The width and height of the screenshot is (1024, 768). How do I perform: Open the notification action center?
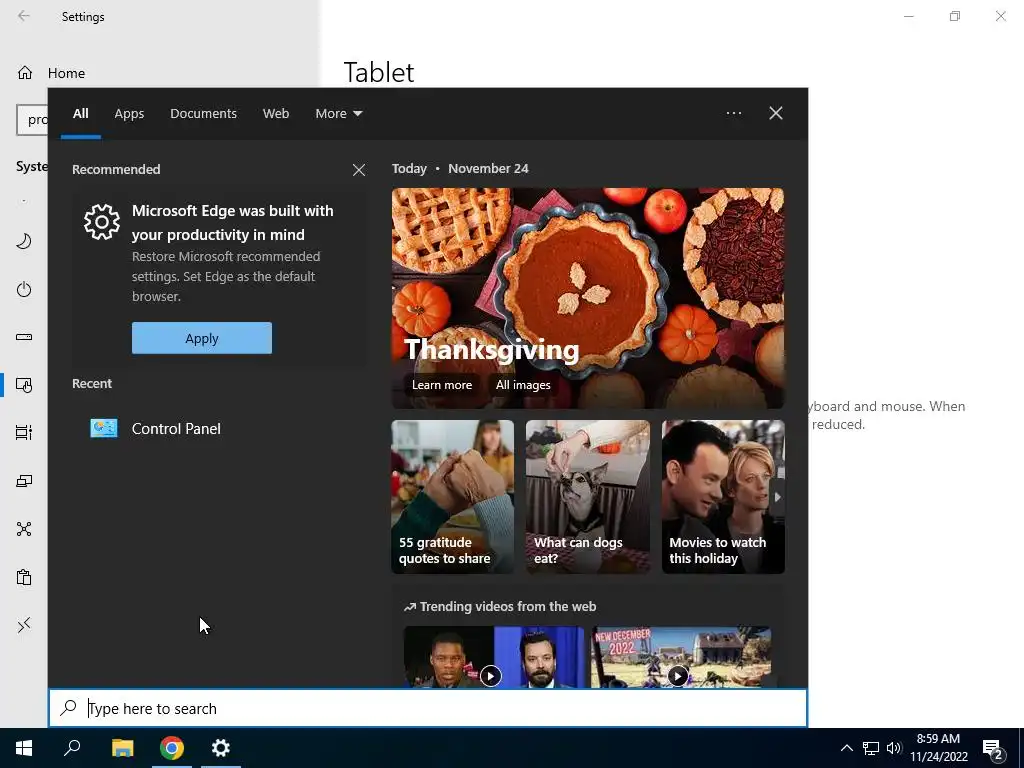[x=993, y=750]
